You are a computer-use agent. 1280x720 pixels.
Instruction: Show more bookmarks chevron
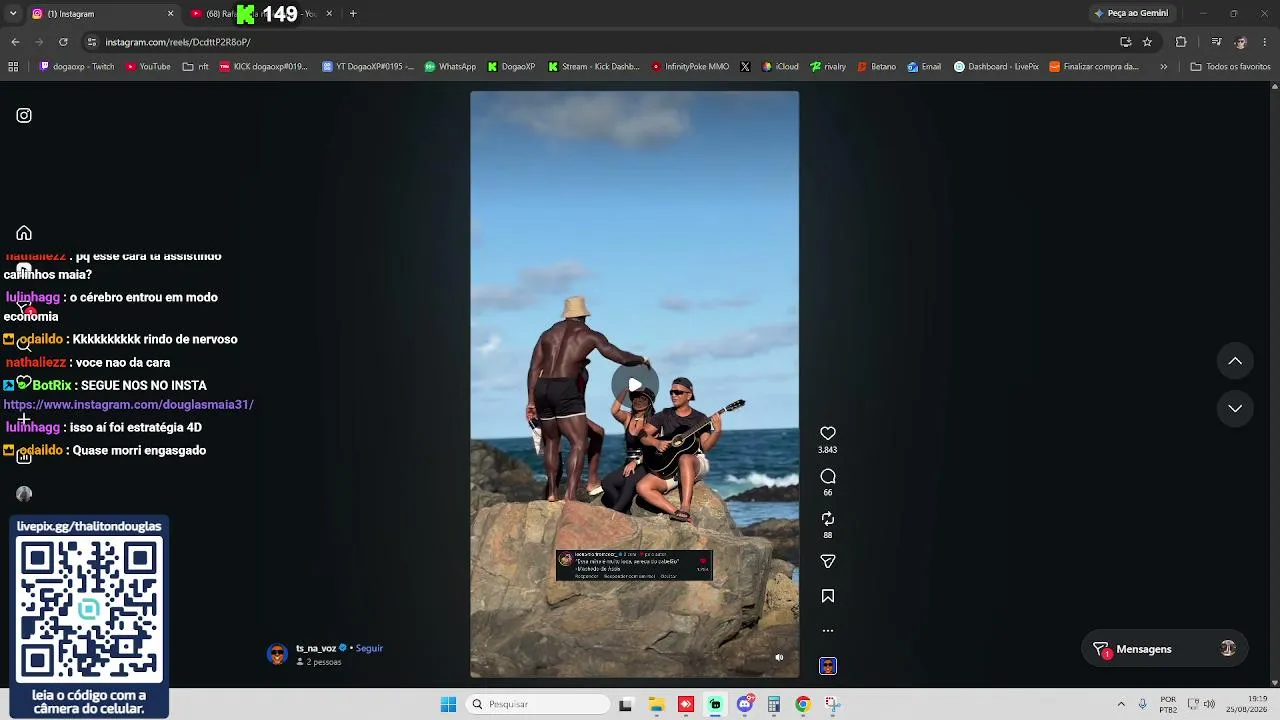pyautogui.click(x=1163, y=67)
